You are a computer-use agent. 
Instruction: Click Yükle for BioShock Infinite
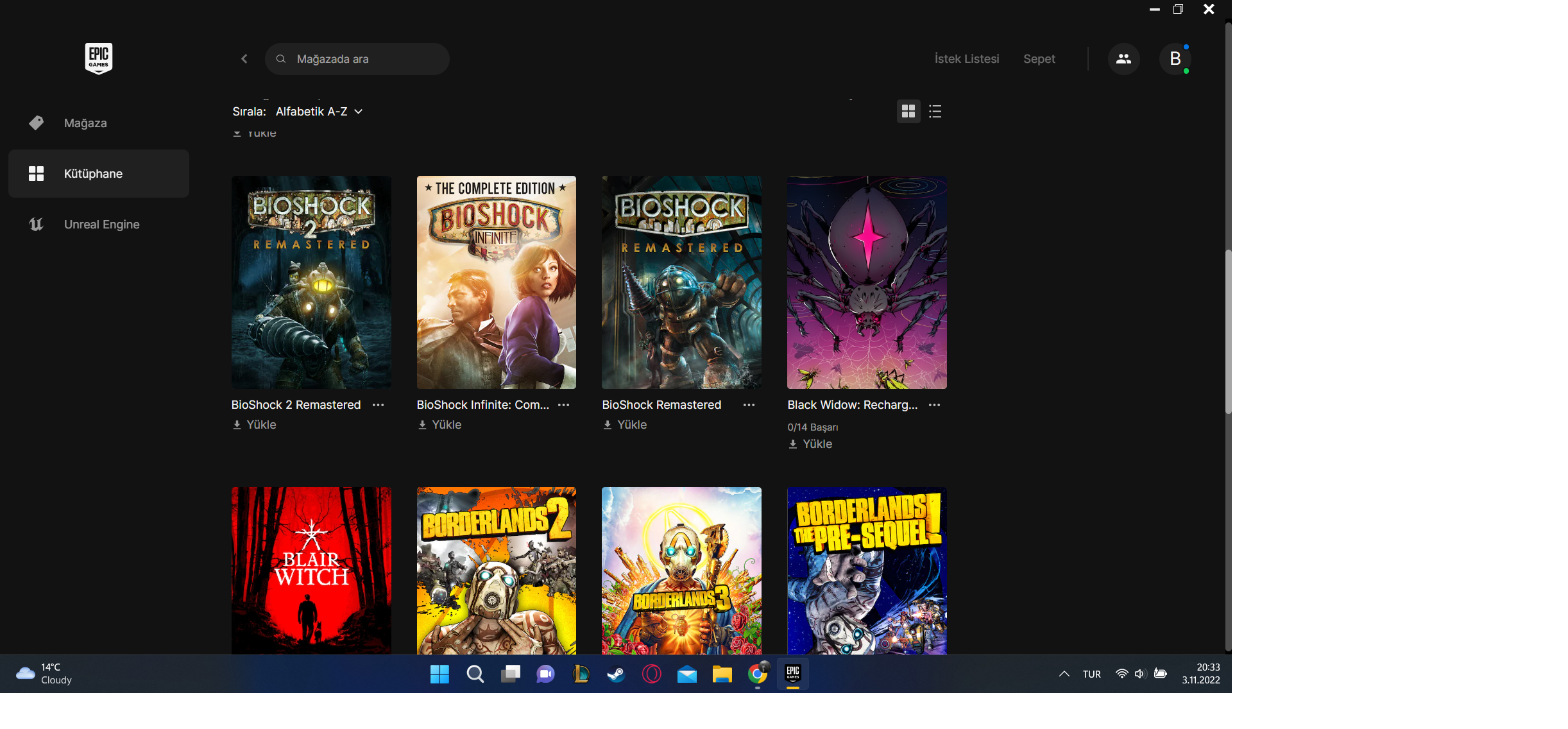point(439,425)
